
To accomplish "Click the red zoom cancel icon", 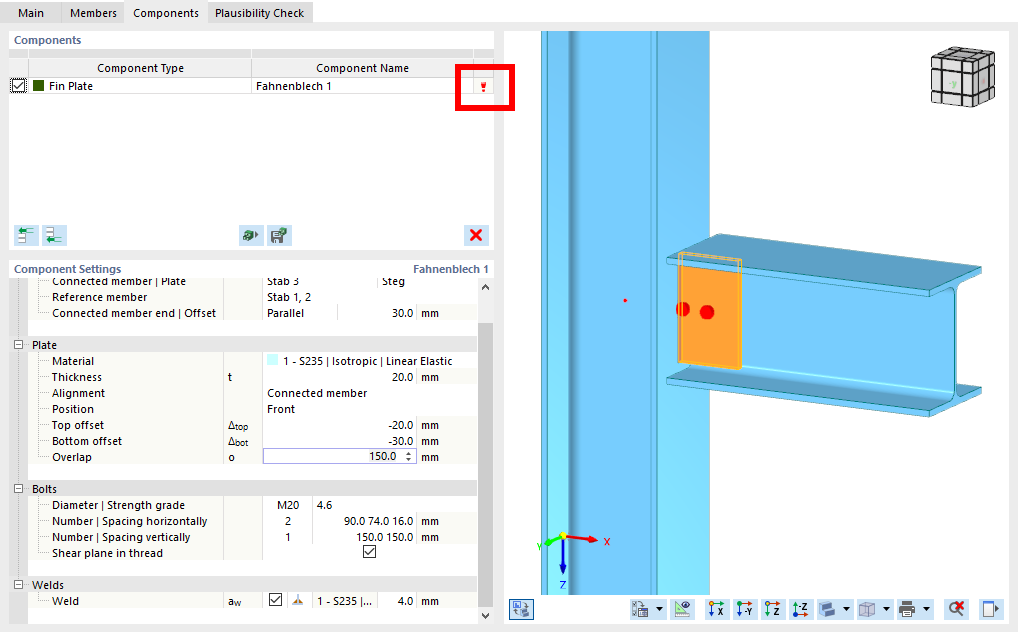I will click(958, 609).
